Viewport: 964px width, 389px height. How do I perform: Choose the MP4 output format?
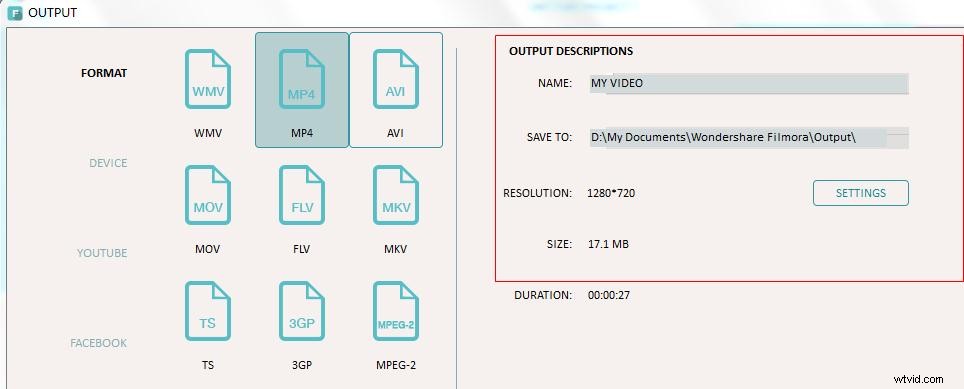302,90
